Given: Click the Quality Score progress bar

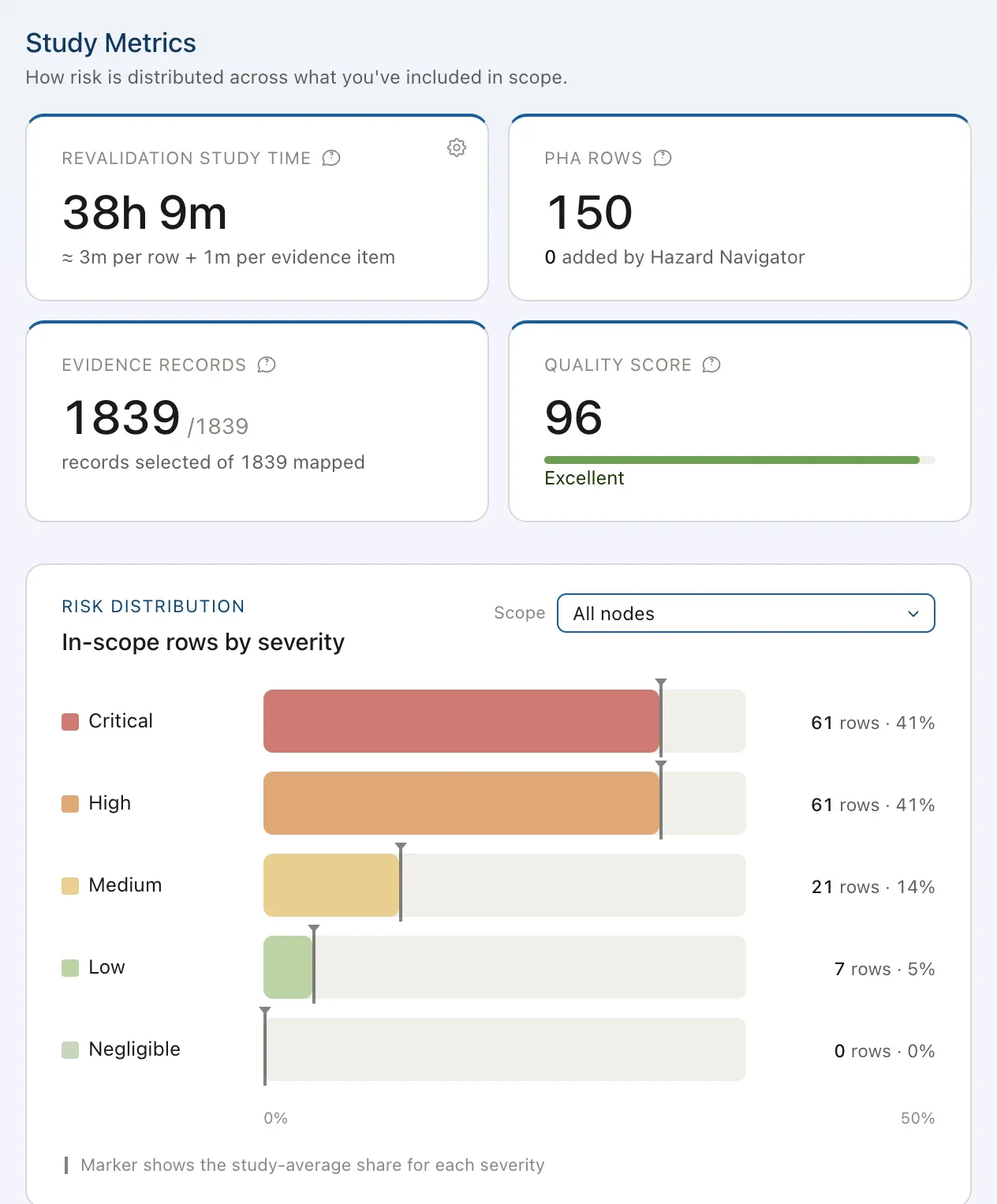Looking at the screenshot, I should 739,460.
